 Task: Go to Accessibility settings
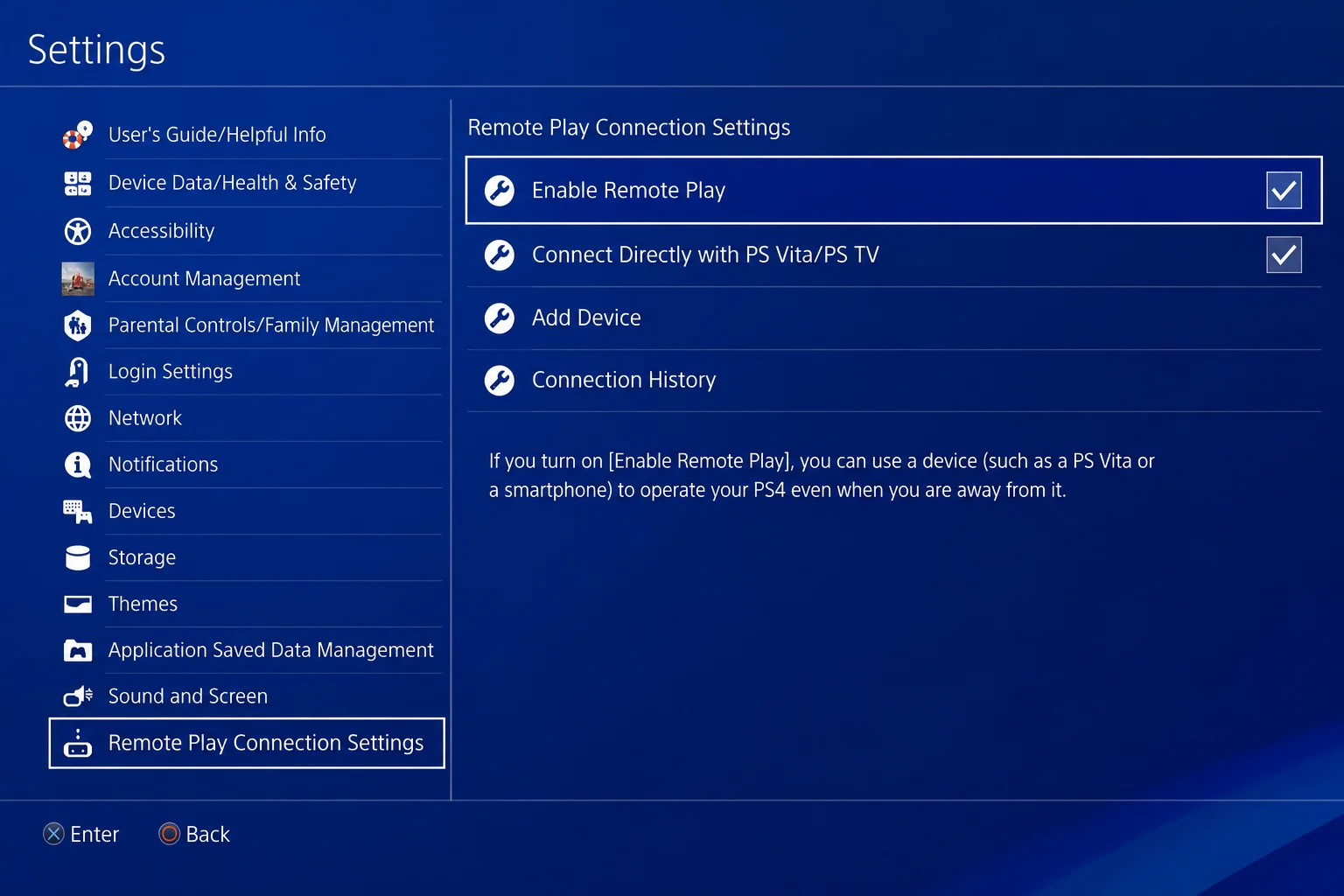tap(247, 231)
